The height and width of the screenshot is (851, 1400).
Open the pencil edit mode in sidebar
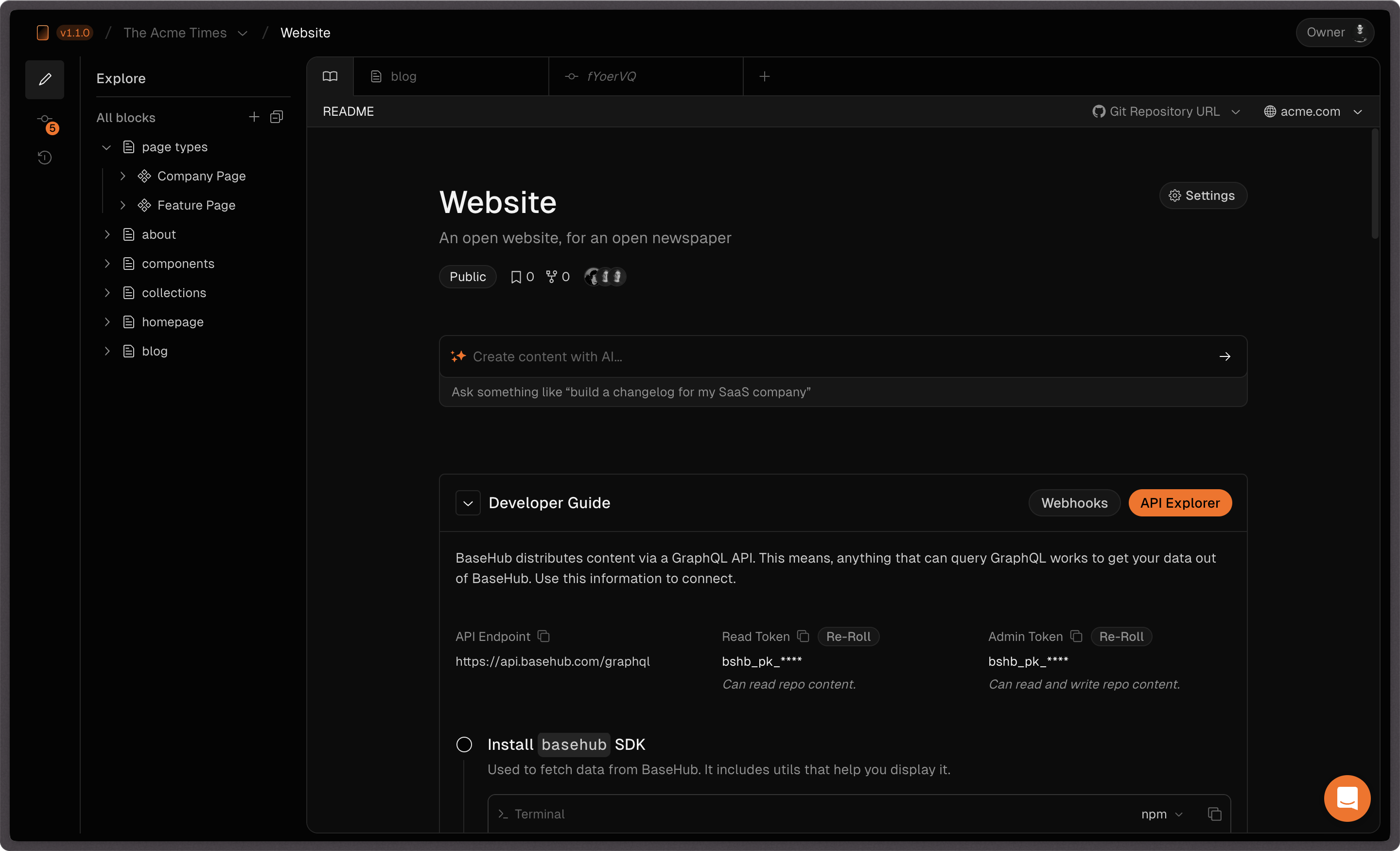coord(45,79)
